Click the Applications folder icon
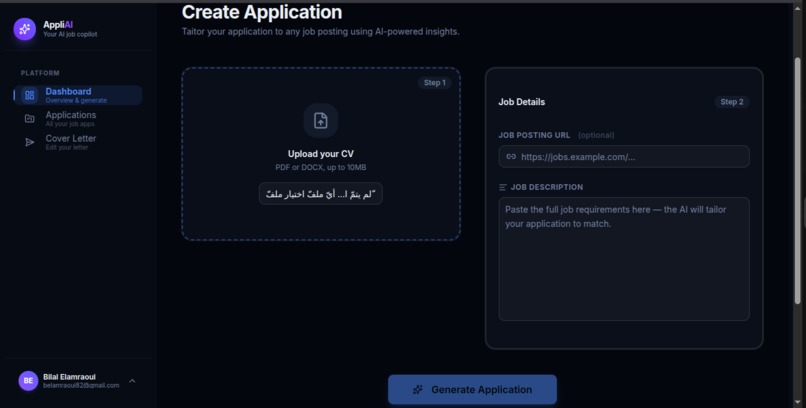Screen dimensions: 806x408 [30, 119]
